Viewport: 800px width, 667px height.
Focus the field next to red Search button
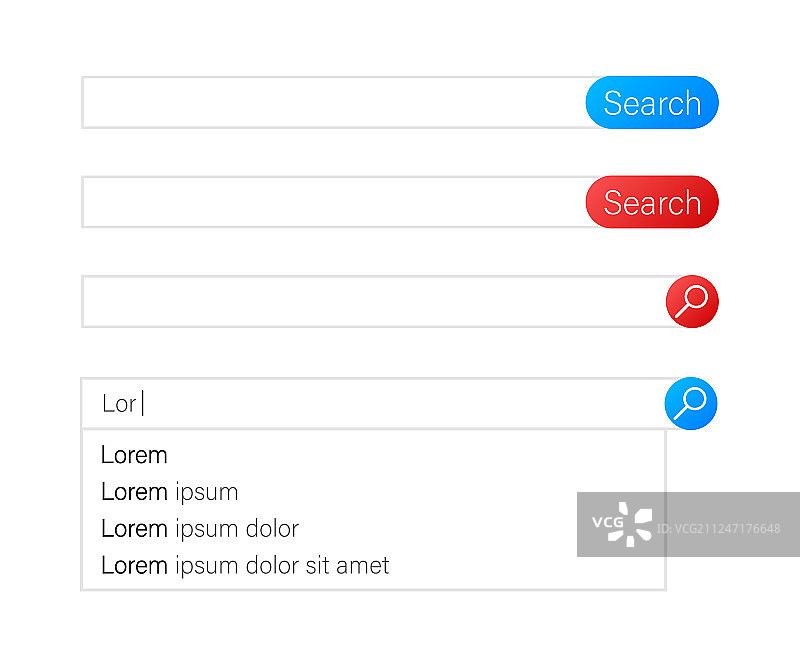coord(333,202)
